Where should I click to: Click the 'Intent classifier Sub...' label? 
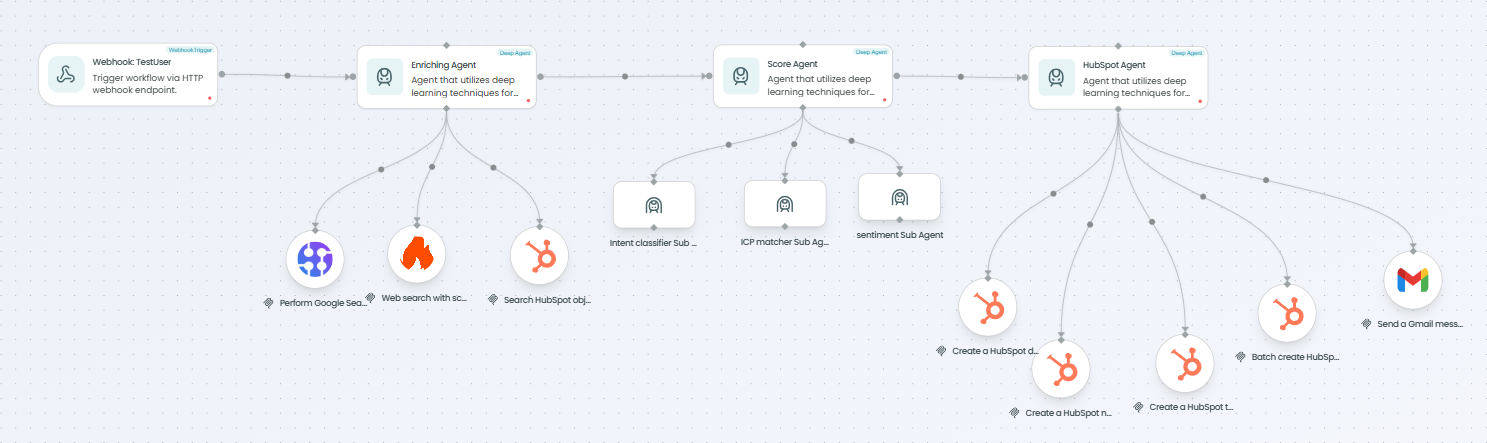click(653, 243)
